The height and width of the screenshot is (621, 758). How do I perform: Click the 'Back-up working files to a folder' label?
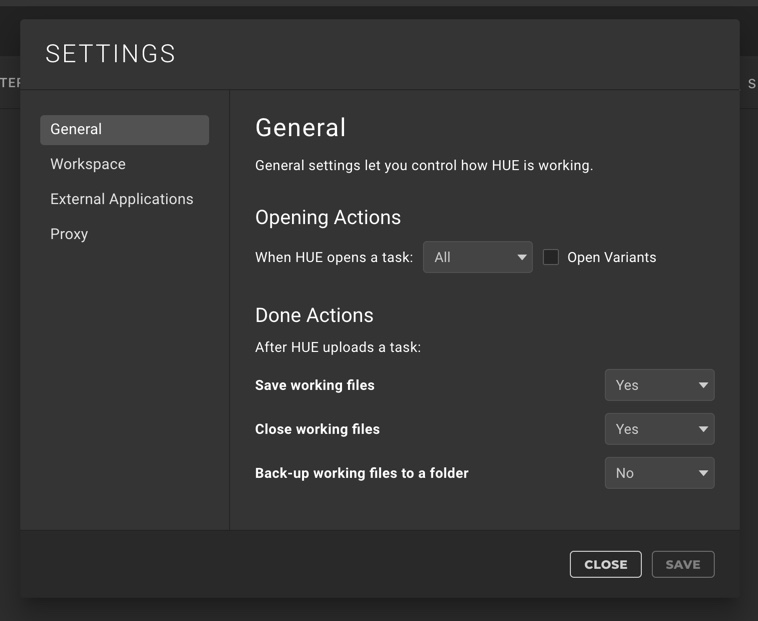[362, 473]
